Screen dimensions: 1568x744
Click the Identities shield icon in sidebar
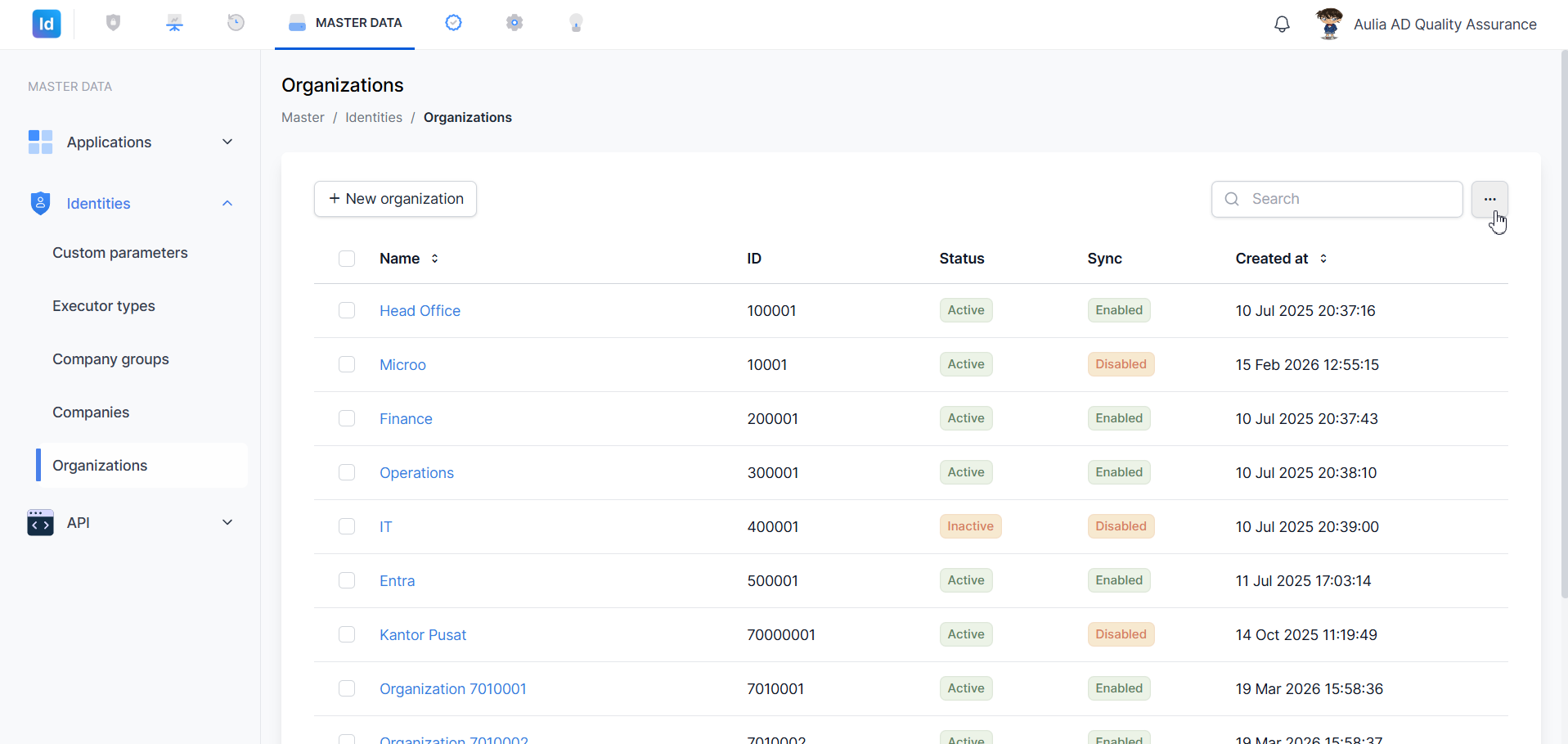40,203
